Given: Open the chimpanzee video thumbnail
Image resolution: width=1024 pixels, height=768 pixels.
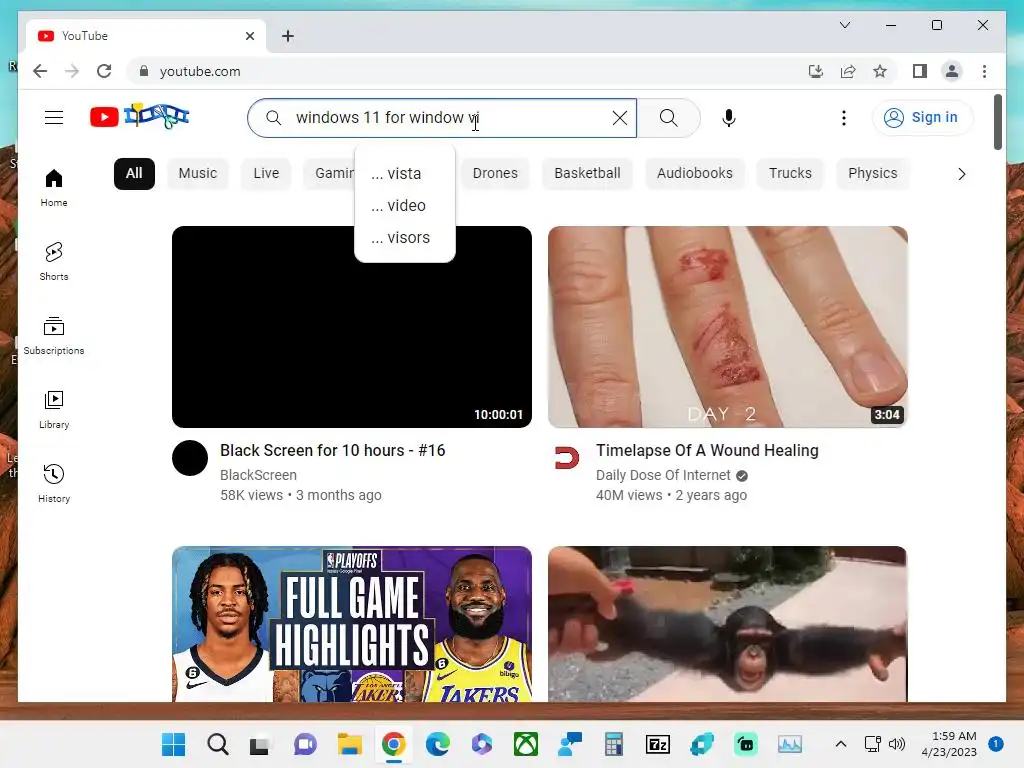Looking at the screenshot, I should coord(728,624).
